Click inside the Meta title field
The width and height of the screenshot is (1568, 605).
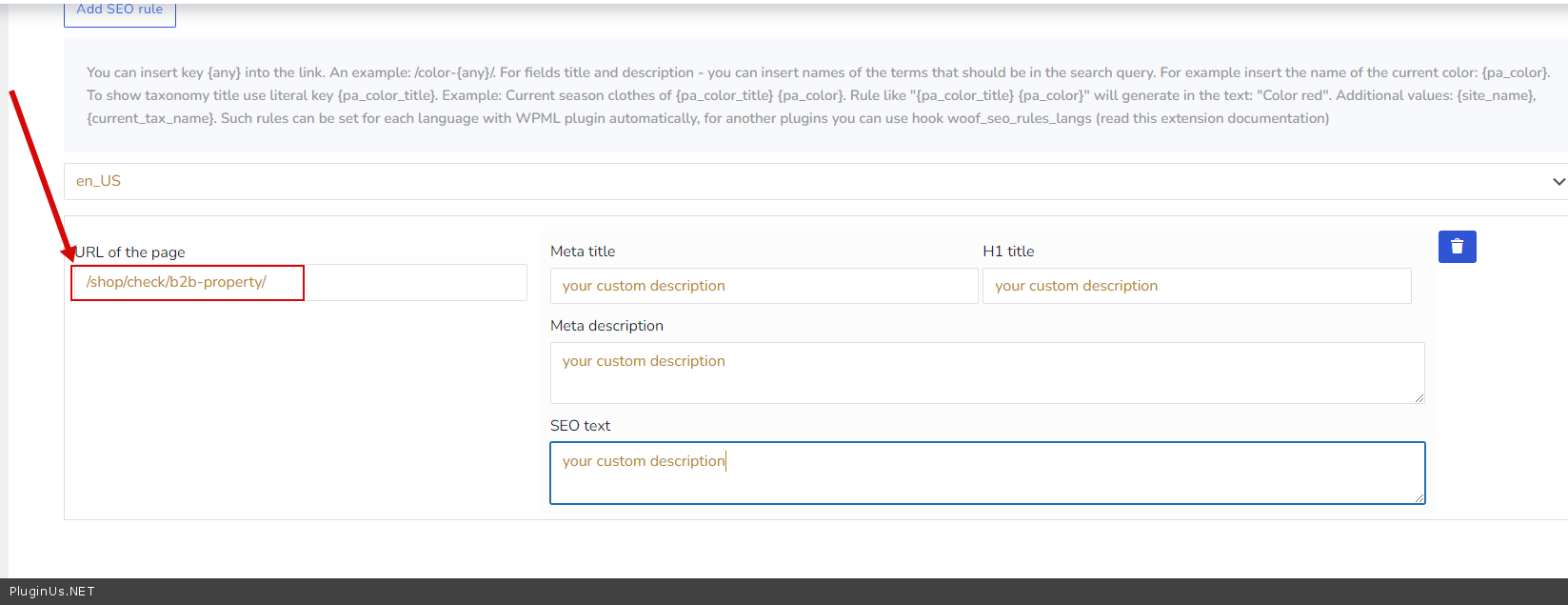764,286
